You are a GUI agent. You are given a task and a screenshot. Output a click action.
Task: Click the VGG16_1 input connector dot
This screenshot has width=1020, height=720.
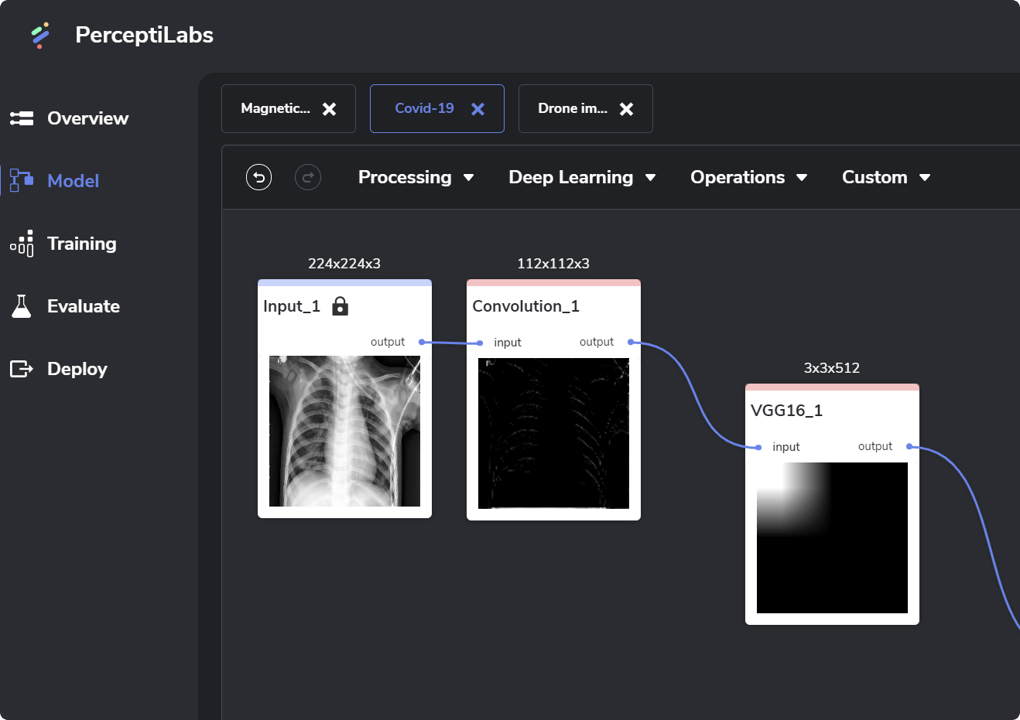(x=758, y=447)
